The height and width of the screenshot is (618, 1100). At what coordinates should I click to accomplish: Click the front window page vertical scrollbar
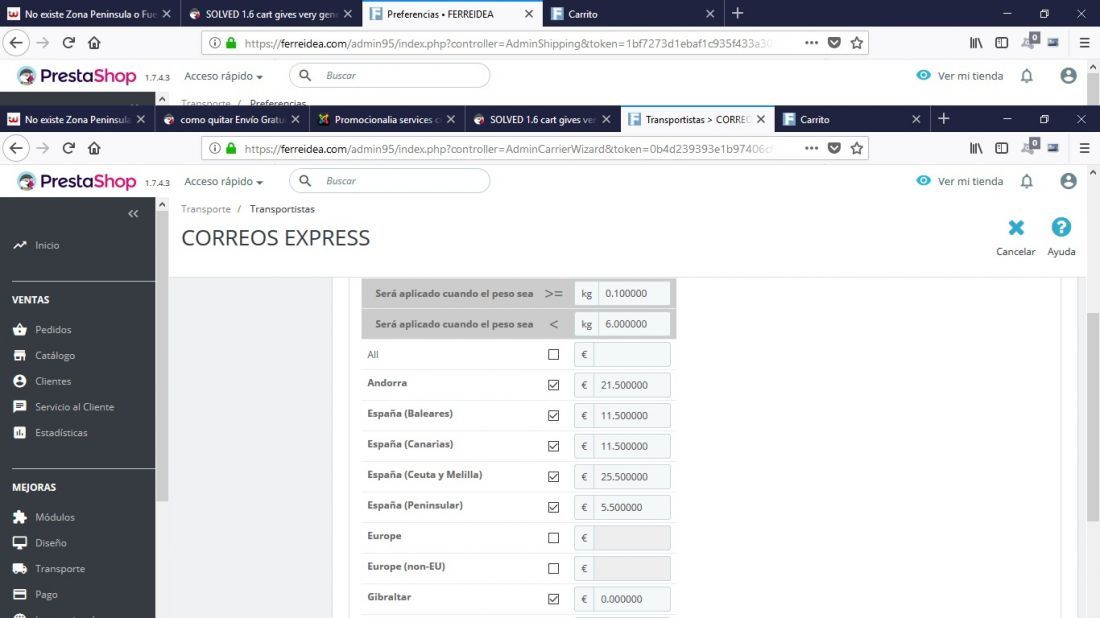tap(1092, 417)
